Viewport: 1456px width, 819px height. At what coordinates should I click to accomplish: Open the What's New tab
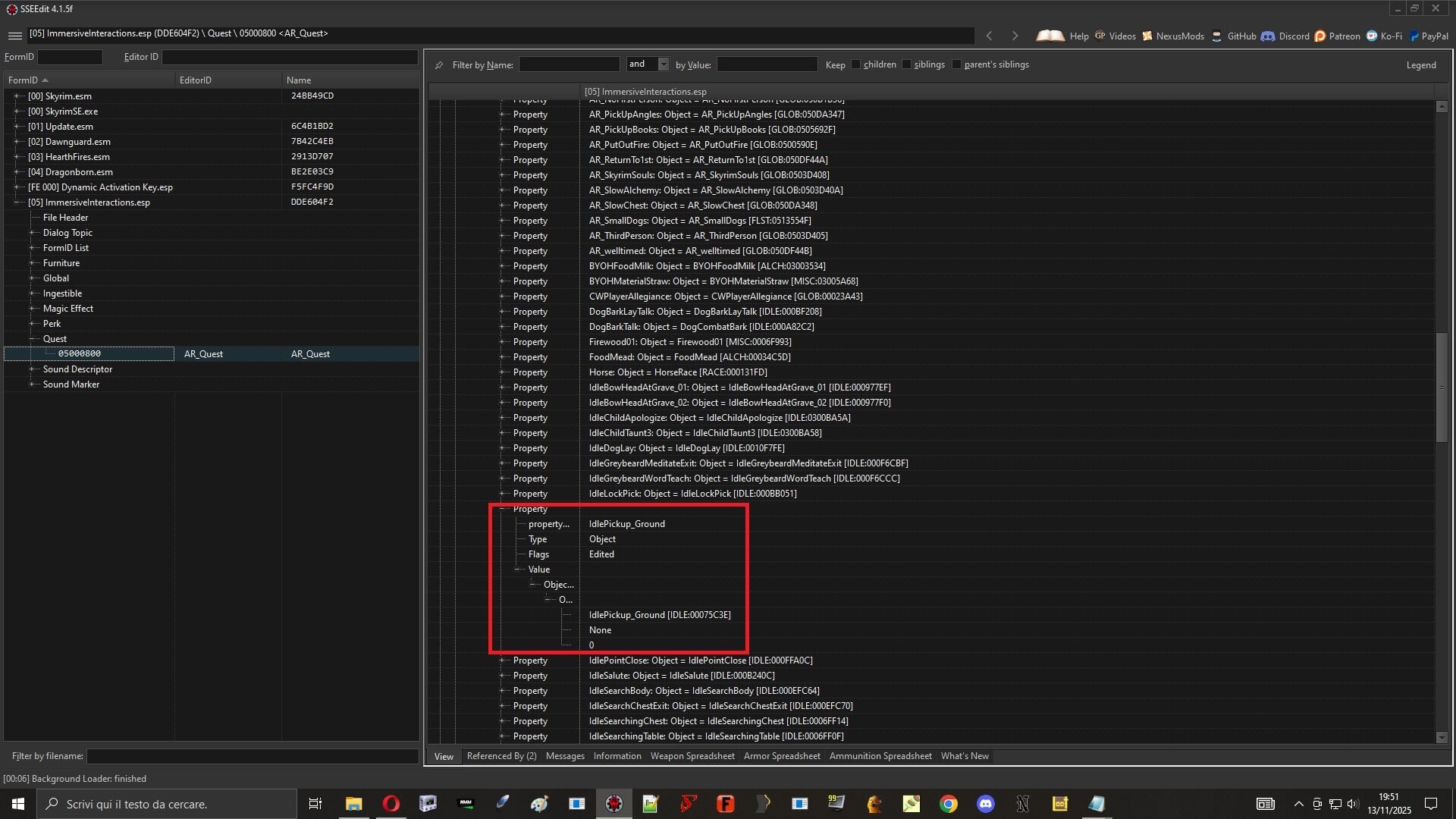click(965, 756)
